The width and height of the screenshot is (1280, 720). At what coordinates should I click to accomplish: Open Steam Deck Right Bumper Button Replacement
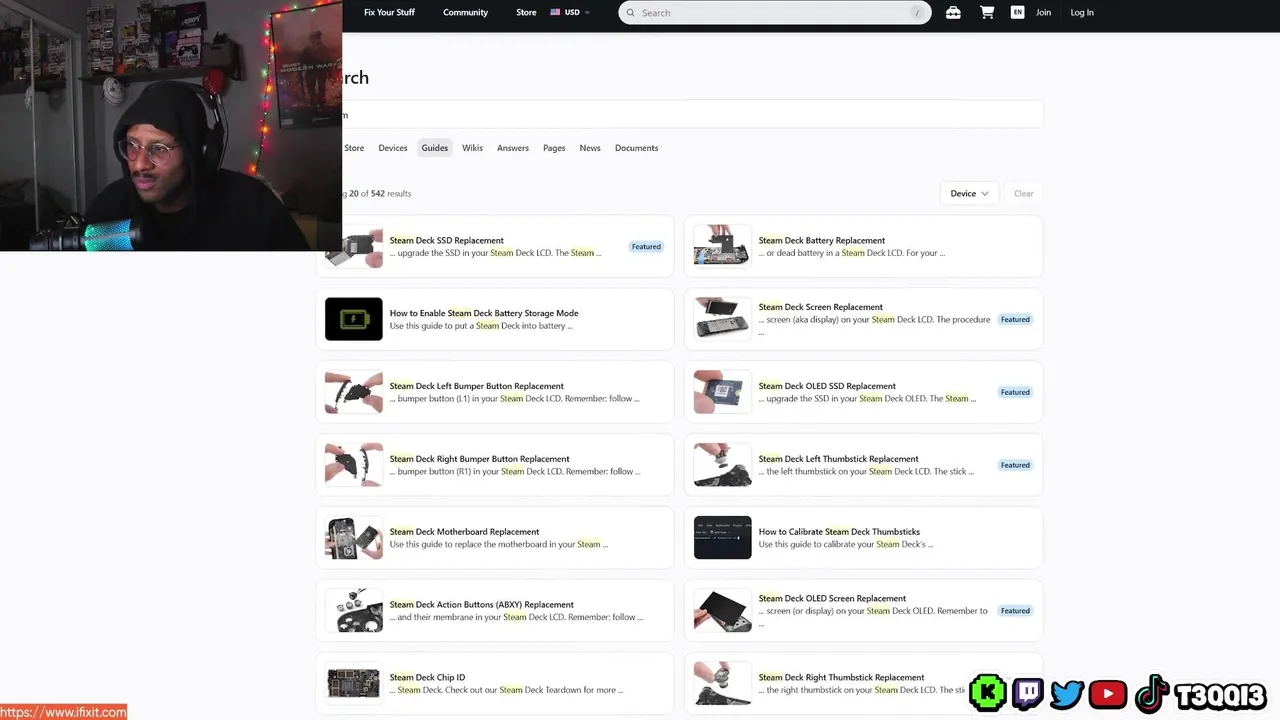click(479, 459)
